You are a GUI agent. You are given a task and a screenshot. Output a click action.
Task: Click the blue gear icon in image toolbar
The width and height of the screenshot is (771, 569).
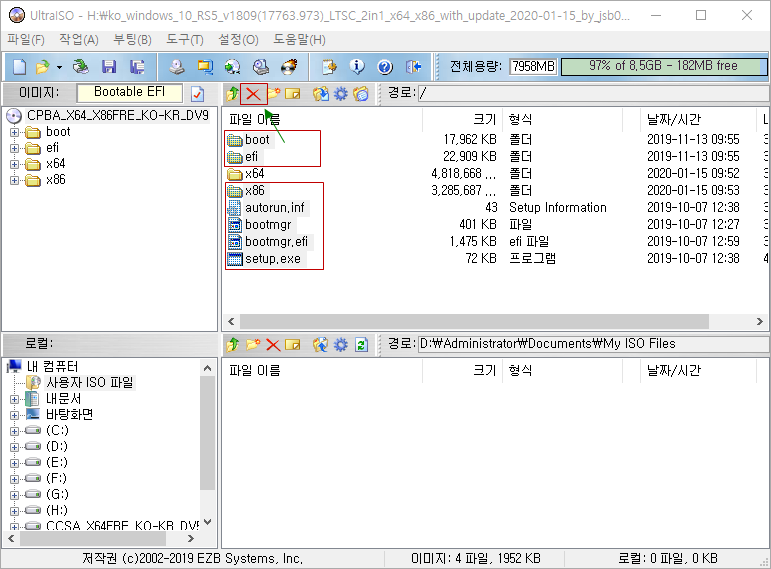pyautogui.click(x=341, y=93)
